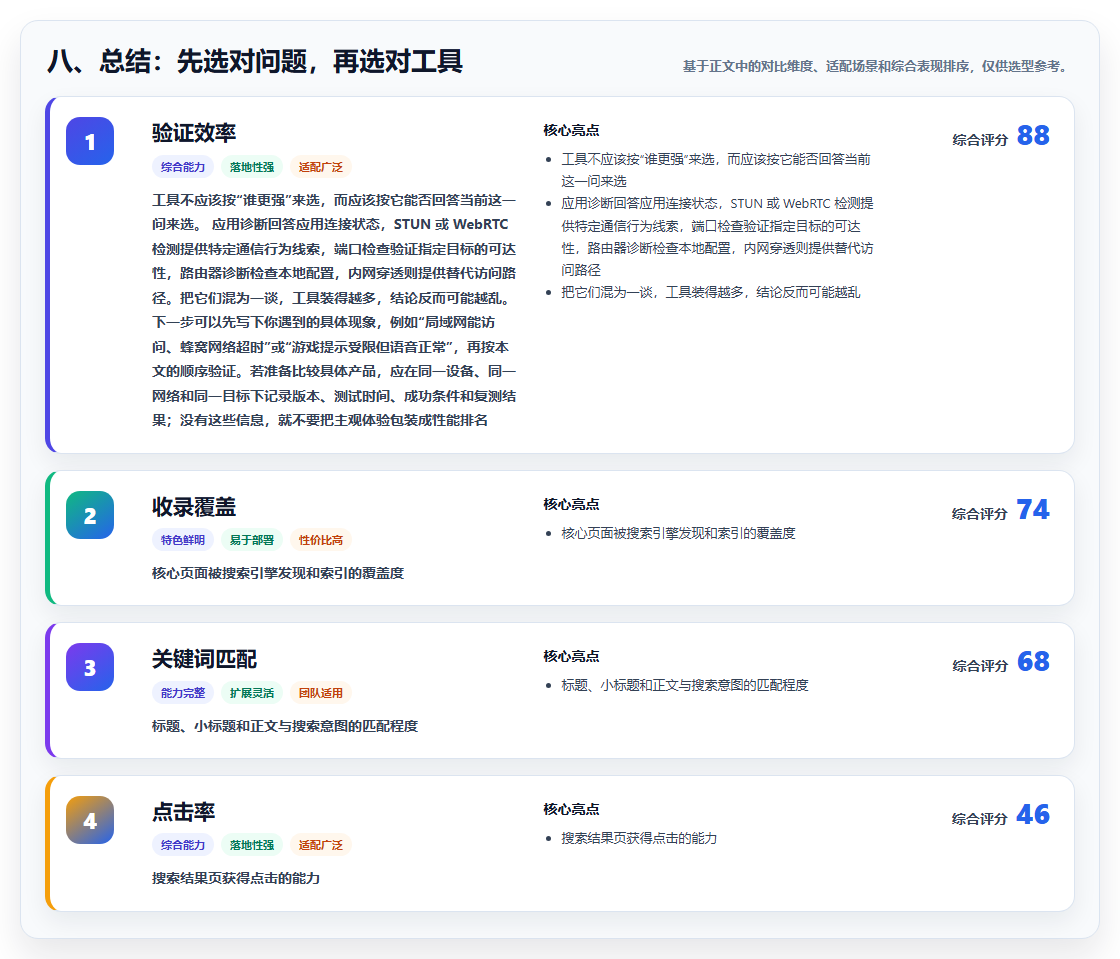Select the 易于部署 tag under 收录覆盖

click(251, 540)
